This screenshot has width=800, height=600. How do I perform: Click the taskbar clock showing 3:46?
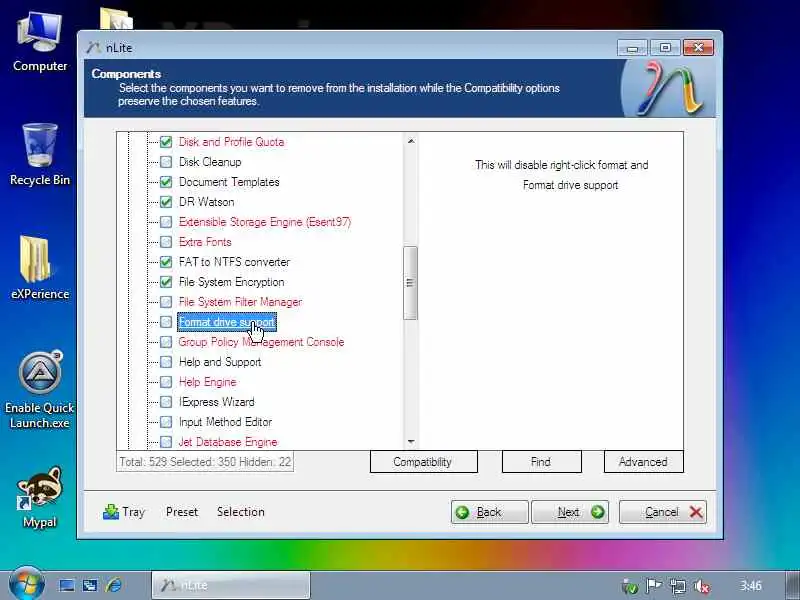coord(751,586)
